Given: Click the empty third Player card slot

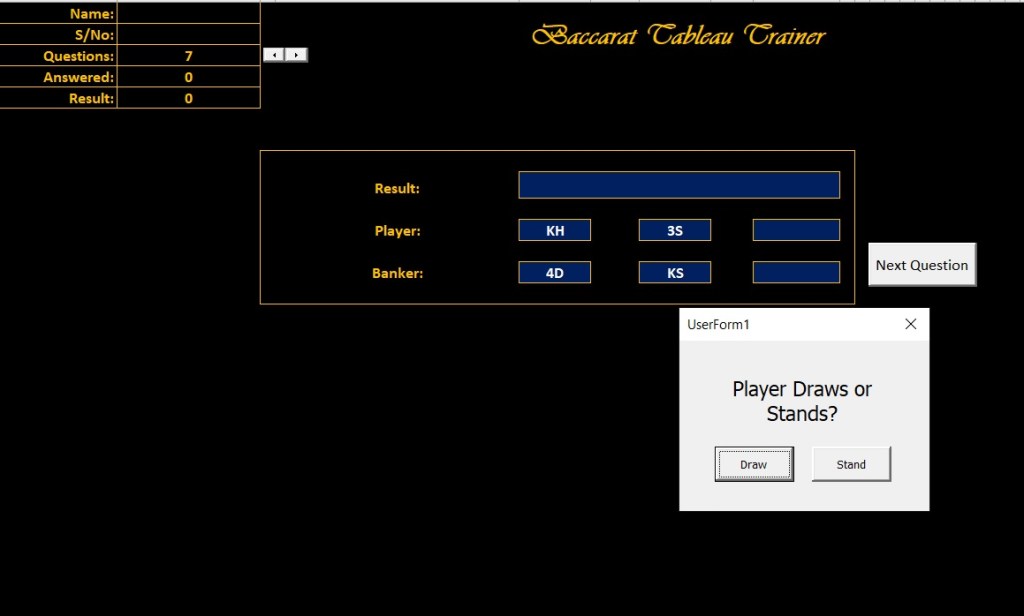Looking at the screenshot, I should (796, 229).
